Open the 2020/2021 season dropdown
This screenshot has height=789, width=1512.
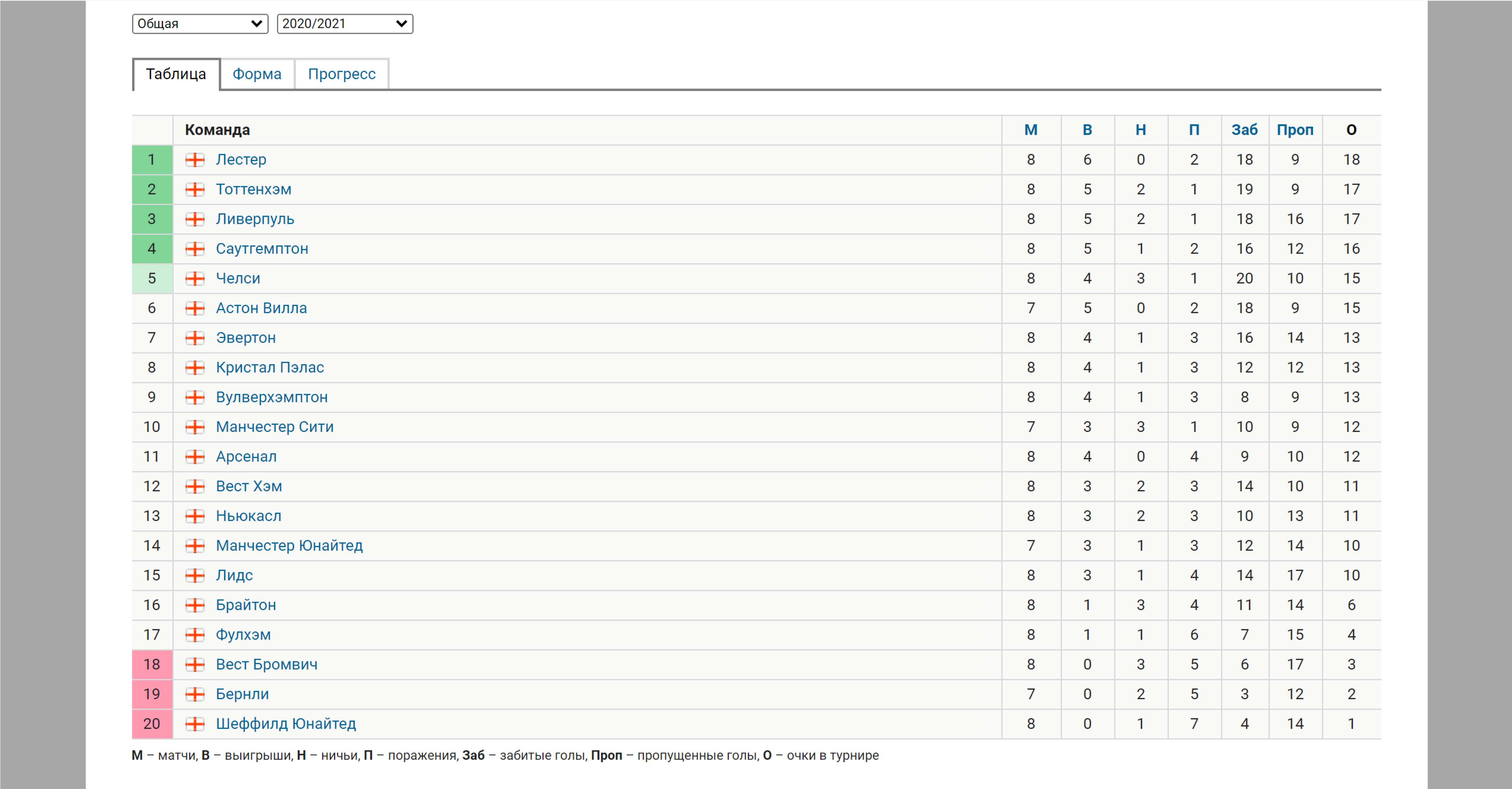345,23
